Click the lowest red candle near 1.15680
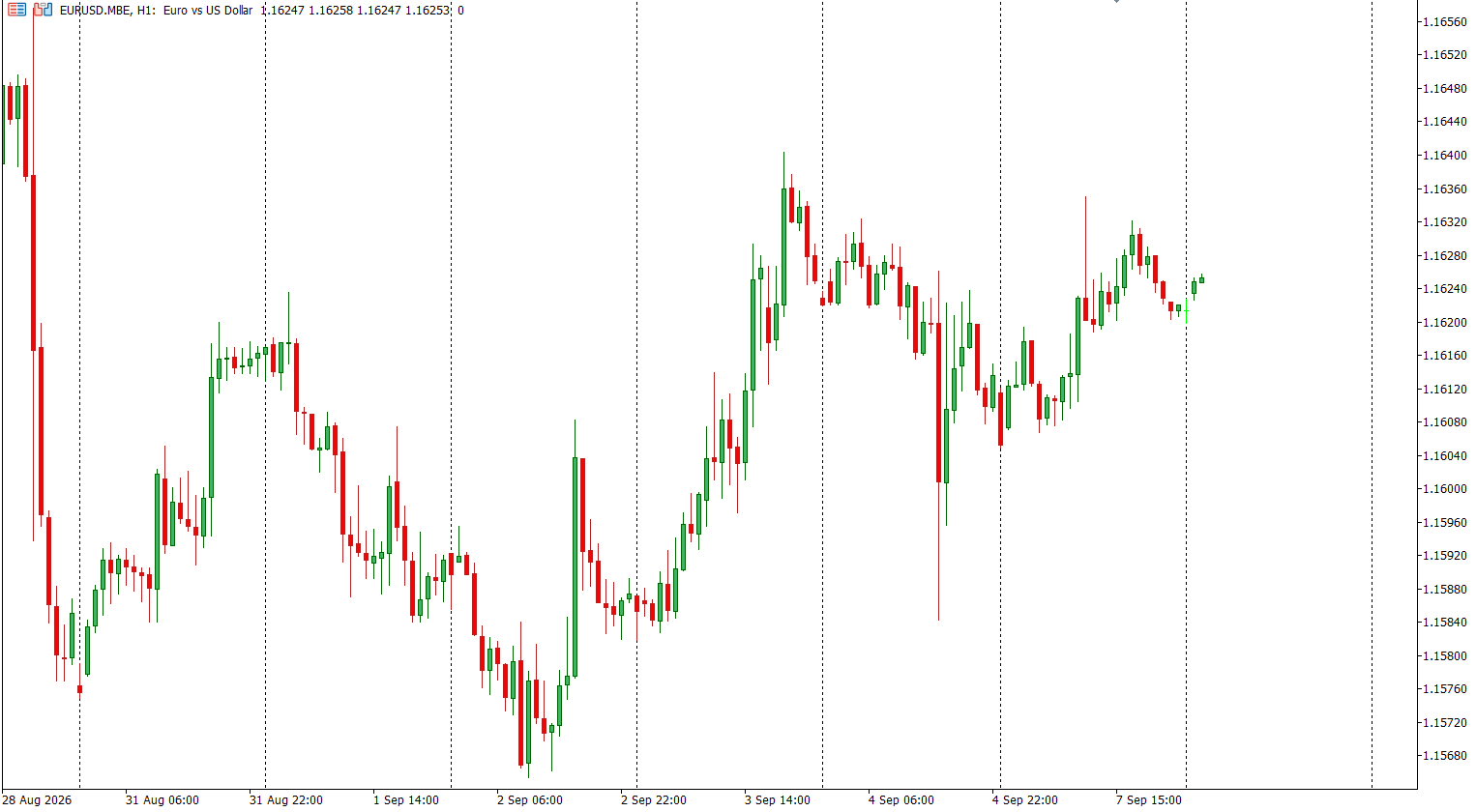This screenshot has width=1476, height=812. tap(520, 712)
